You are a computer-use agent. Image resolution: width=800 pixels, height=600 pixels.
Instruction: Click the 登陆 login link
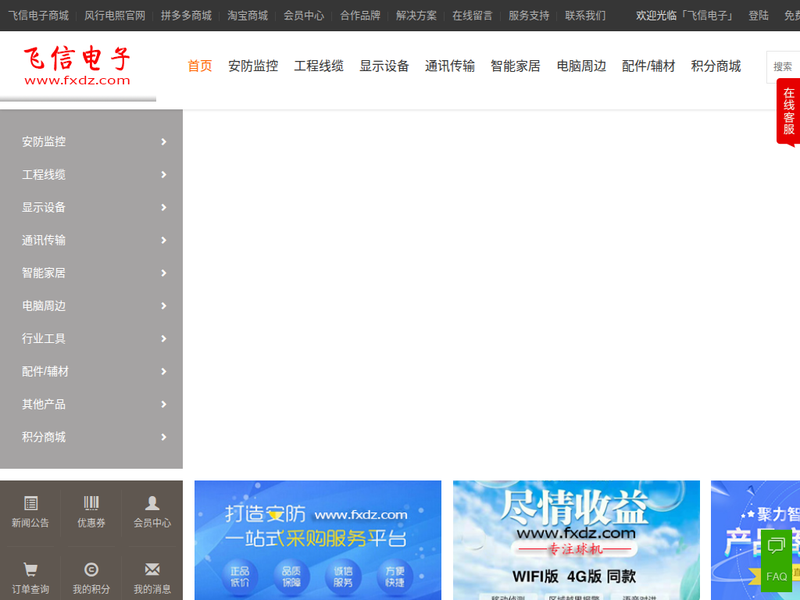pos(758,16)
